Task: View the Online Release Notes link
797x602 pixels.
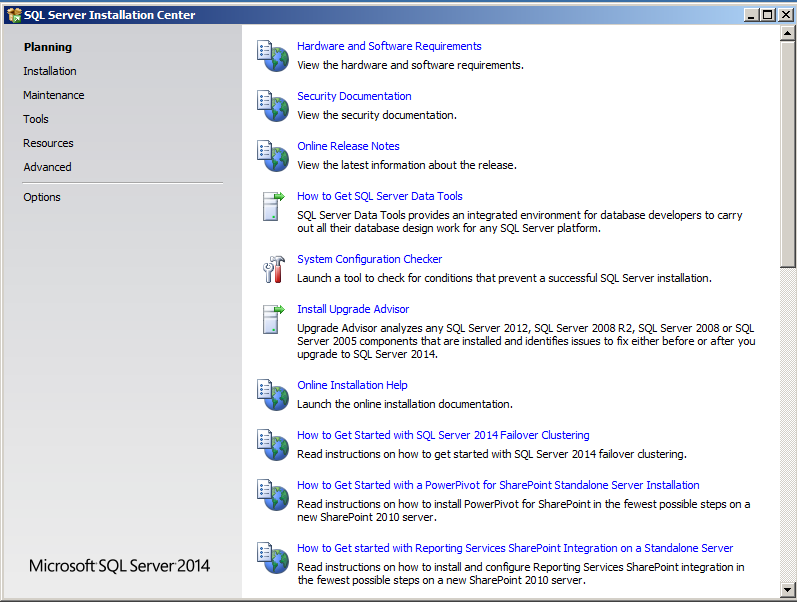Action: tap(348, 146)
